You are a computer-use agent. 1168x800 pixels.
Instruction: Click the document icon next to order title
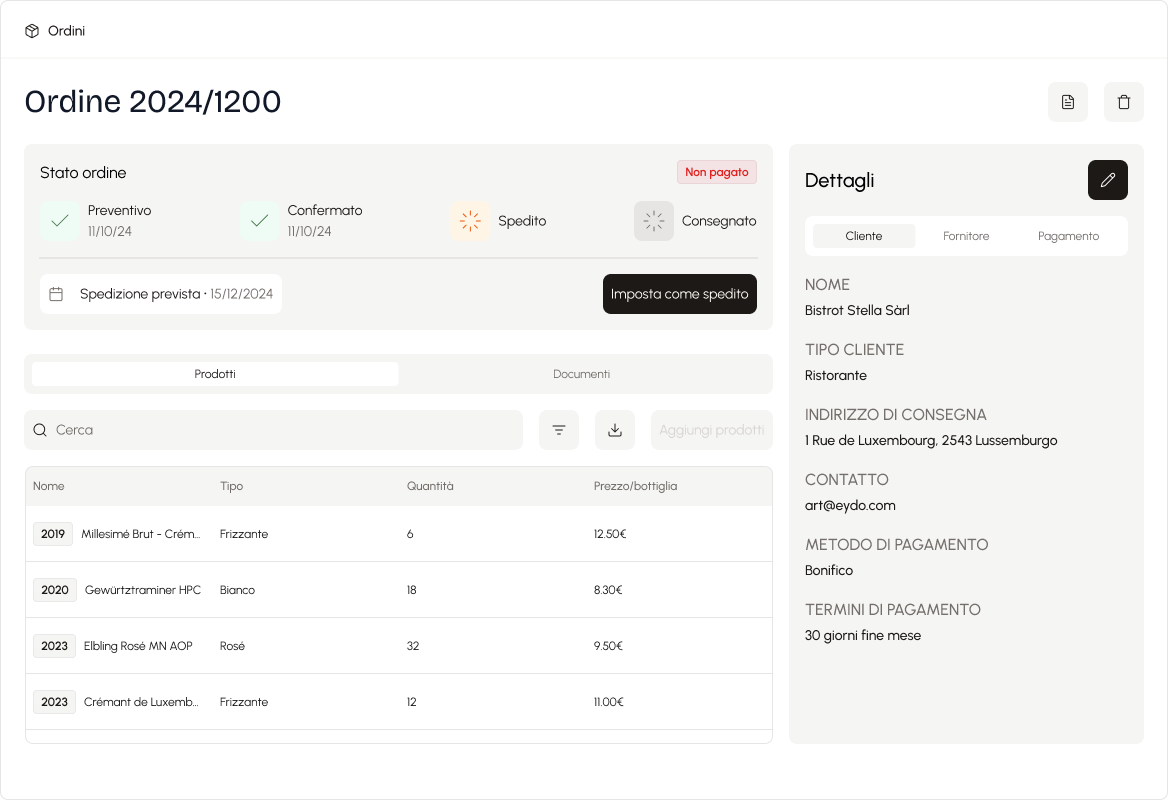[1068, 102]
